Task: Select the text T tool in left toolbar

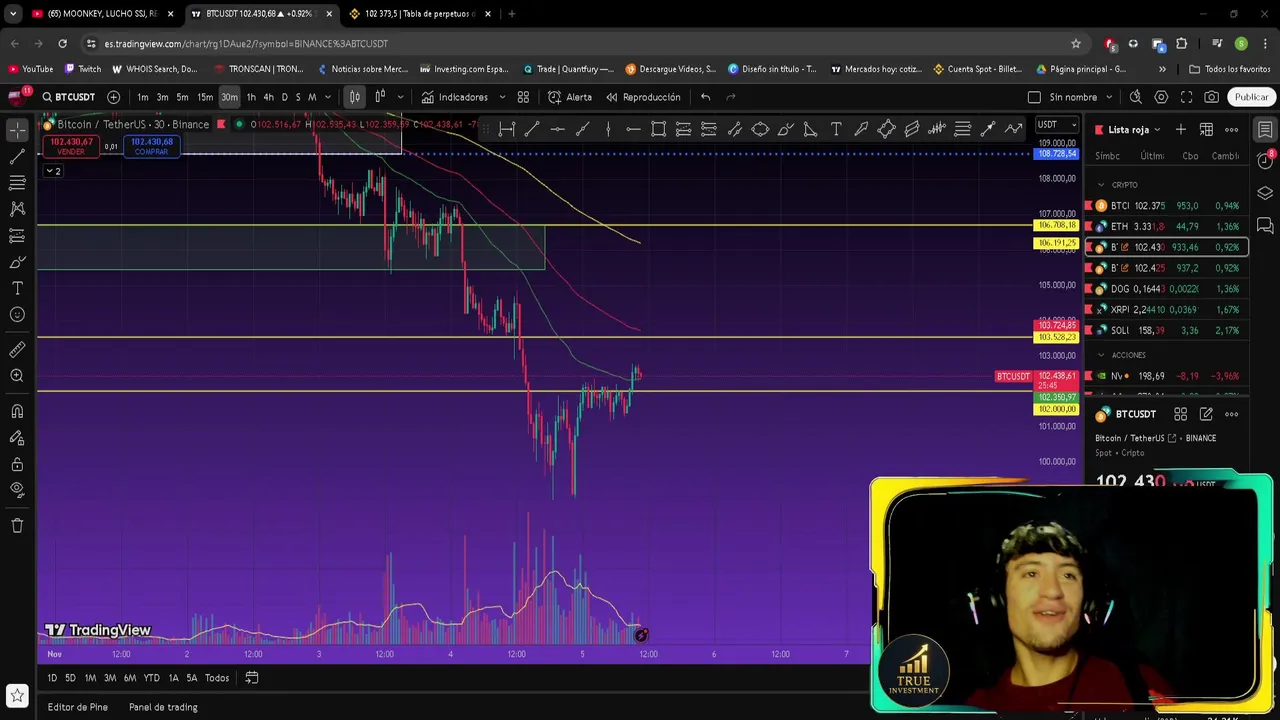Action: pyautogui.click(x=17, y=288)
